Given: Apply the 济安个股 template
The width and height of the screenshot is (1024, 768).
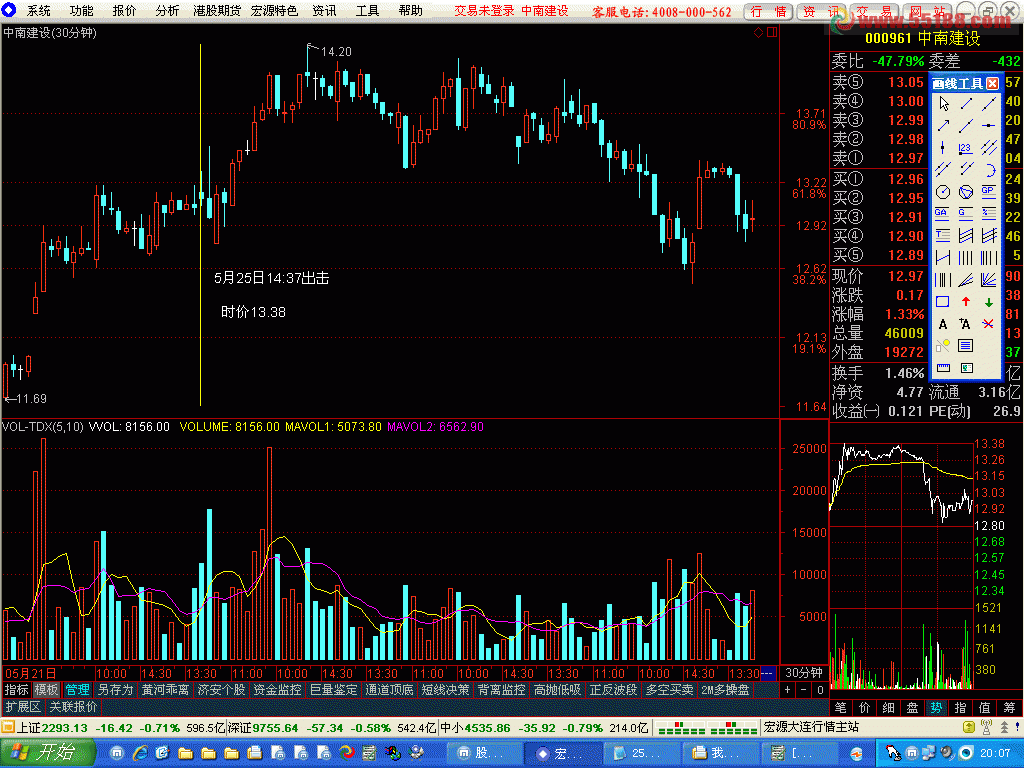Looking at the screenshot, I should (221, 690).
